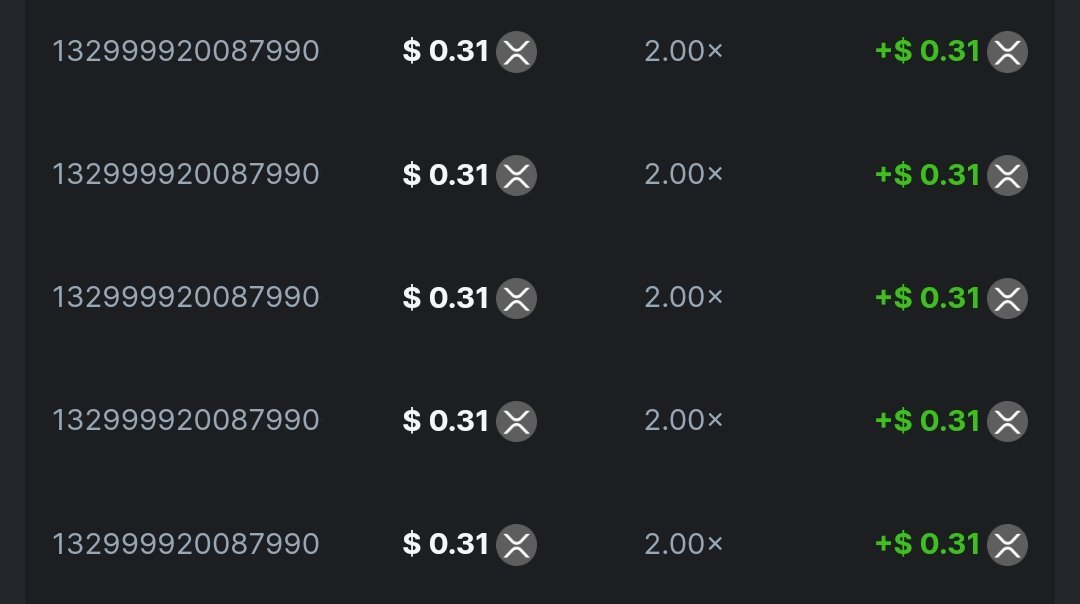Screen dimensions: 1080x604
Task: Click last row's profit XRP icon
Action: tap(1007, 545)
